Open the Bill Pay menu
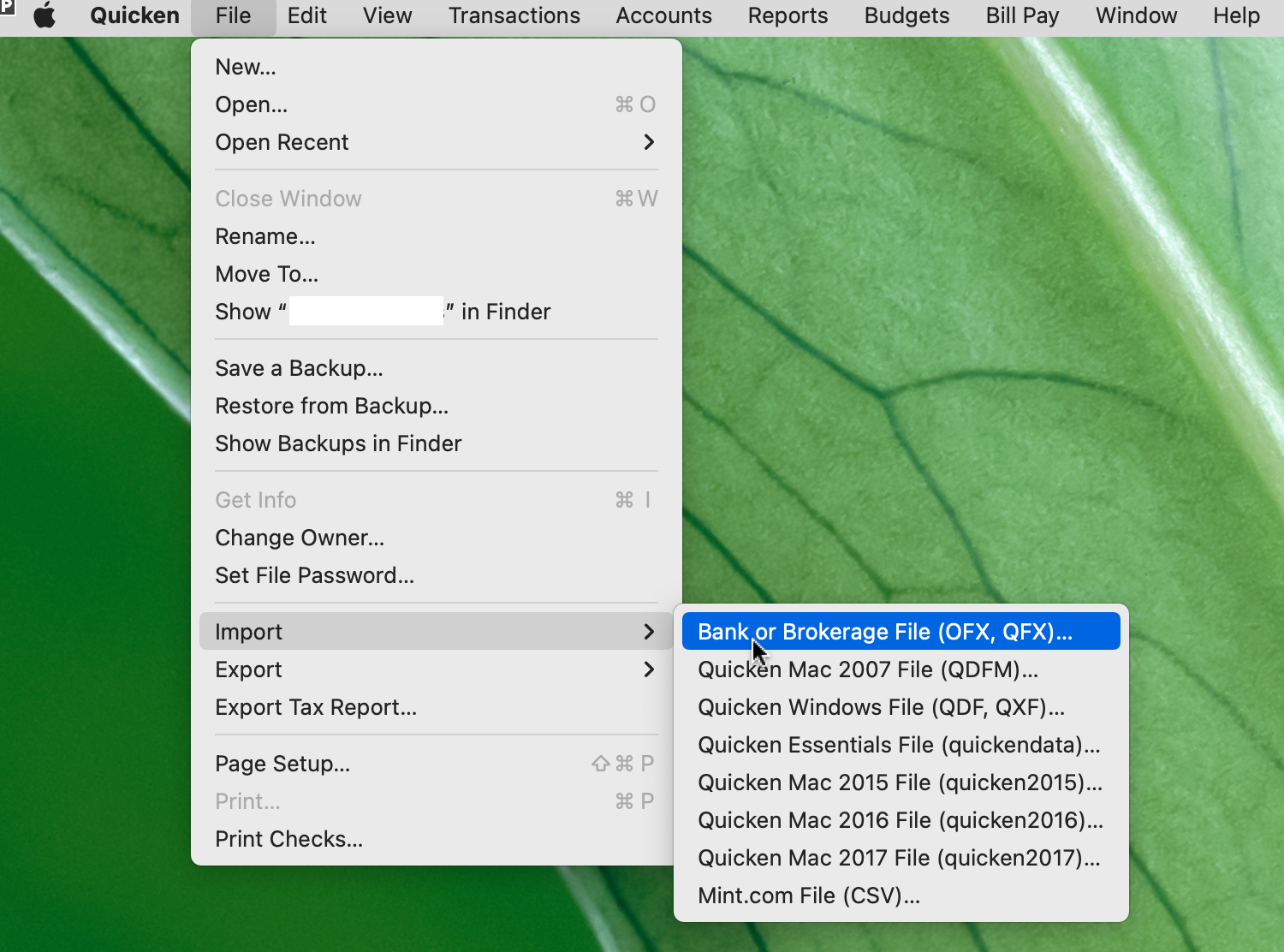1284x952 pixels. [x=1021, y=15]
